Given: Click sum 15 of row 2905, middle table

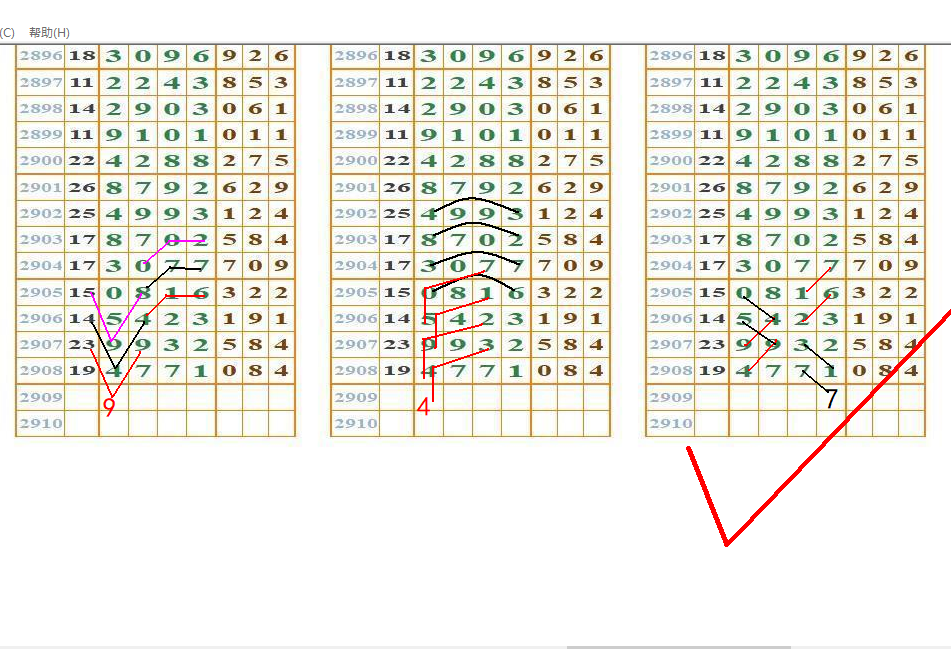Looking at the screenshot, I should (x=397, y=292).
